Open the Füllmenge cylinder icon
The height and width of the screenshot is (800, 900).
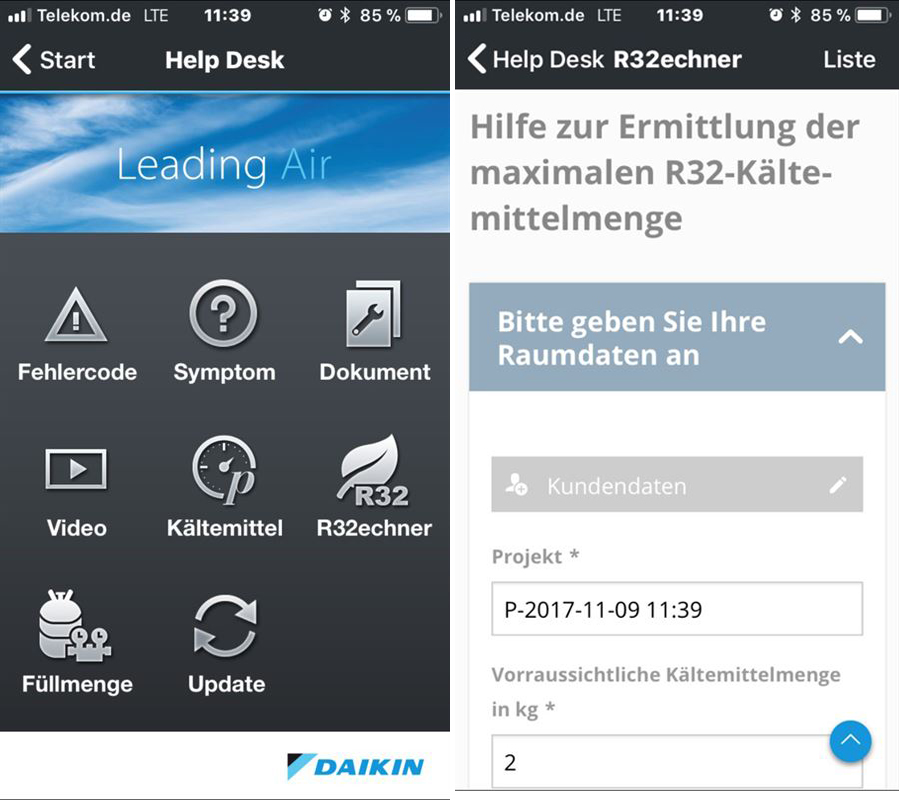(x=75, y=626)
